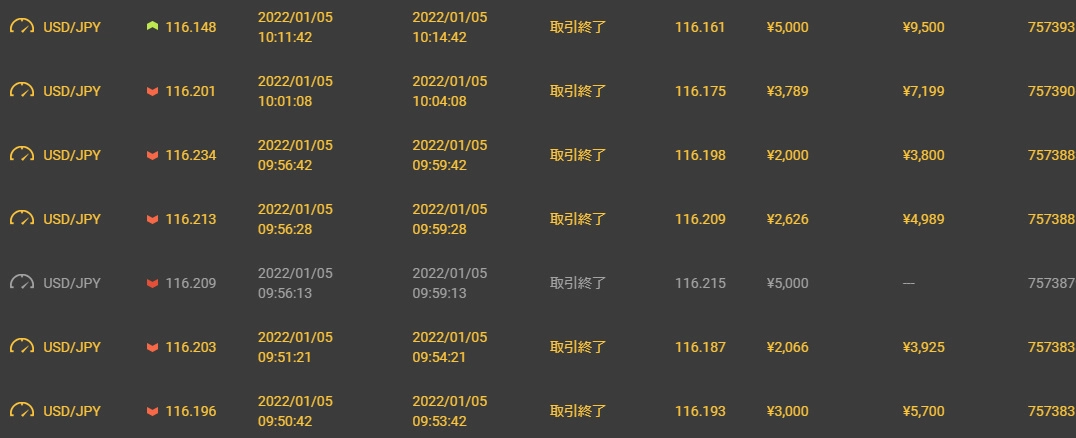Click the ¥9,500 payout amount
This screenshot has height=438, width=1076.
[923, 27]
